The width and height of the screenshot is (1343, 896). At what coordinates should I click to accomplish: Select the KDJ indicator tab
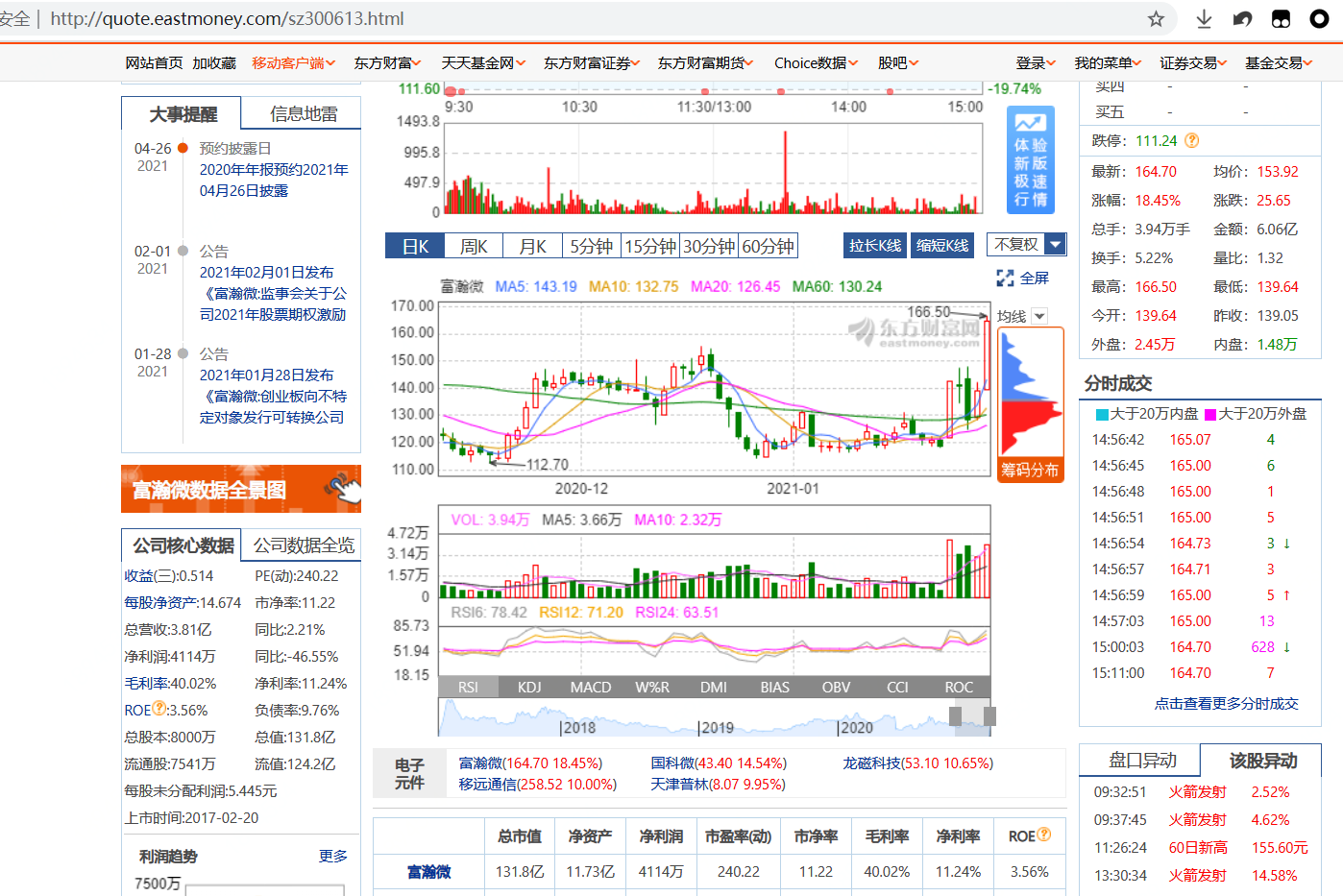tap(529, 688)
